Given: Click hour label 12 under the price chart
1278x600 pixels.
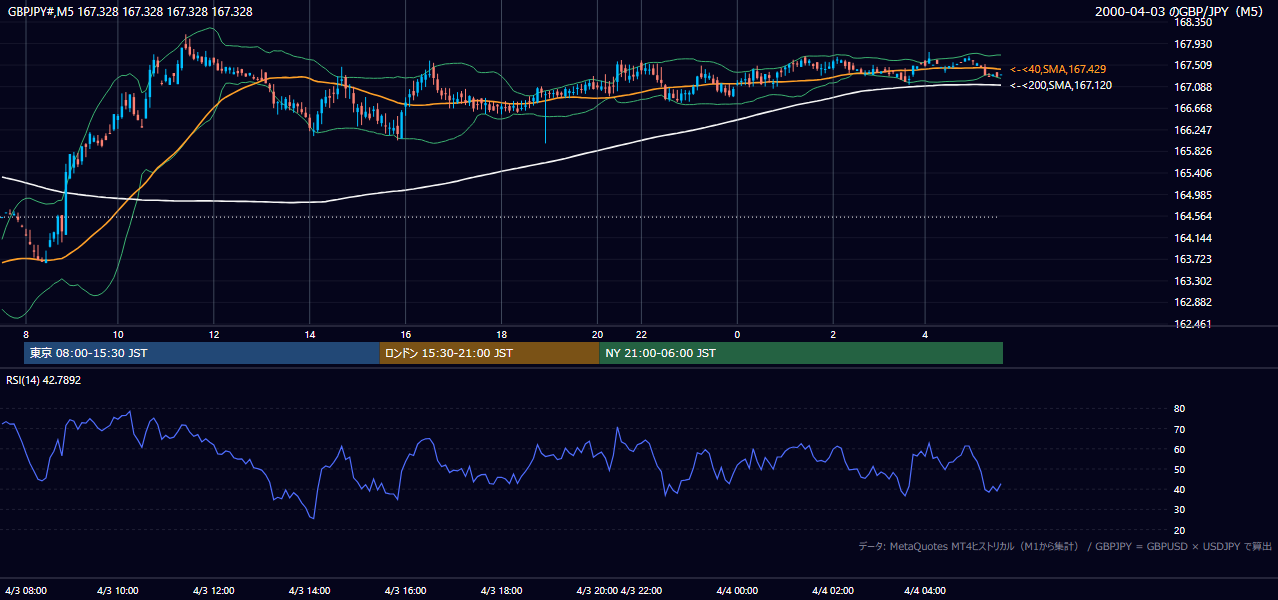Looking at the screenshot, I should pos(214,334).
